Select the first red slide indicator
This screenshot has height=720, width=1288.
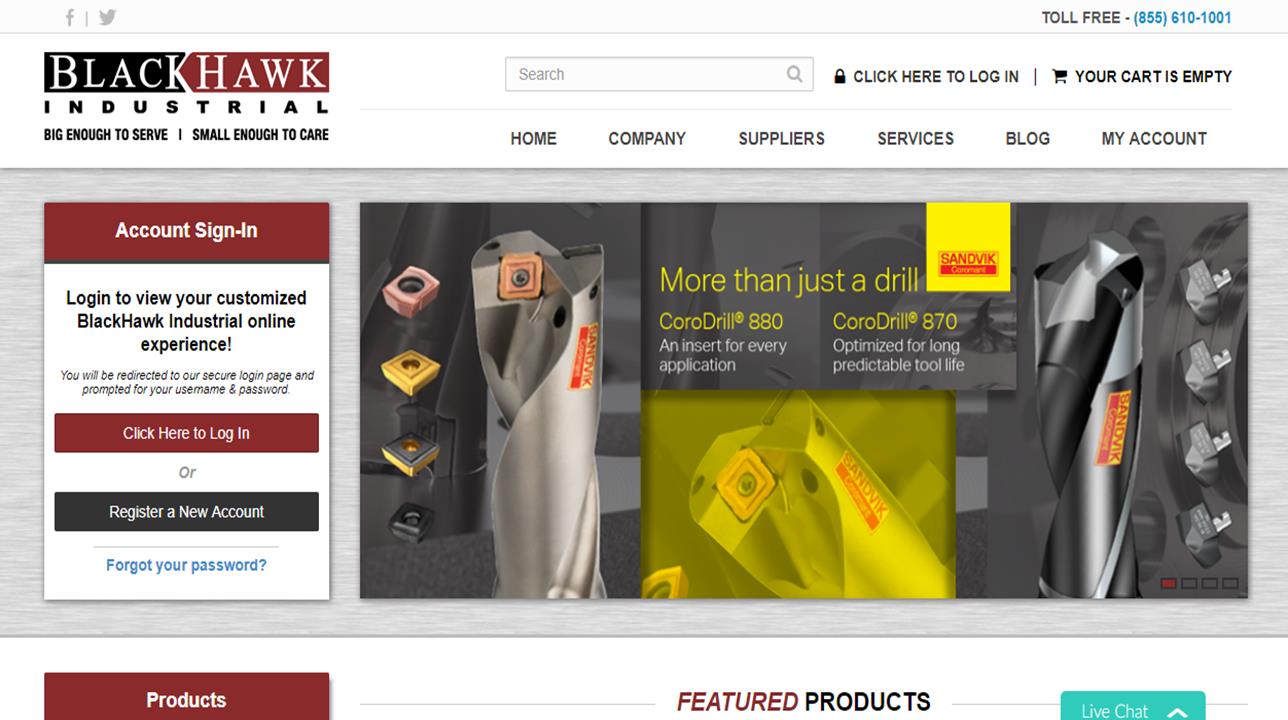1168,583
